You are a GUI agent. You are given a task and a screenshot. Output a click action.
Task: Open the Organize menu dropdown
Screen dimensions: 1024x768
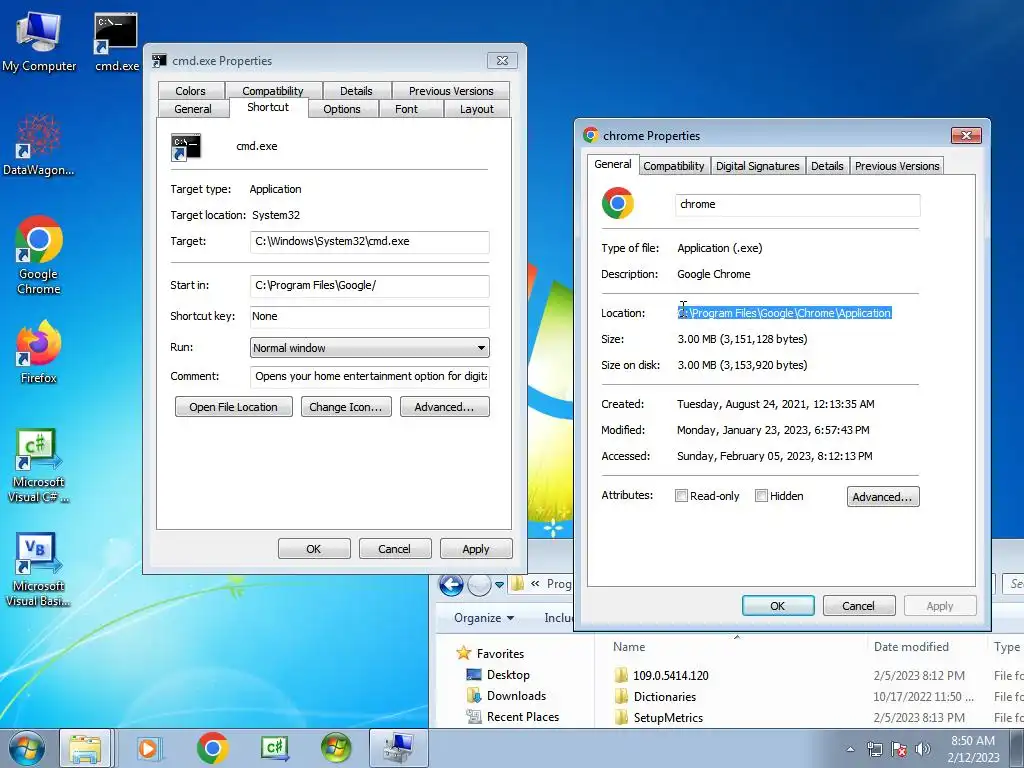pyautogui.click(x=484, y=618)
